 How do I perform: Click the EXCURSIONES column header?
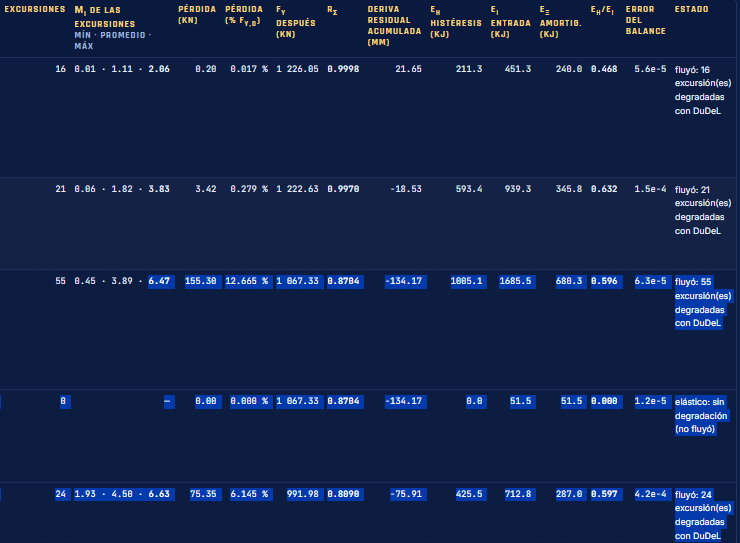[x=35, y=9]
